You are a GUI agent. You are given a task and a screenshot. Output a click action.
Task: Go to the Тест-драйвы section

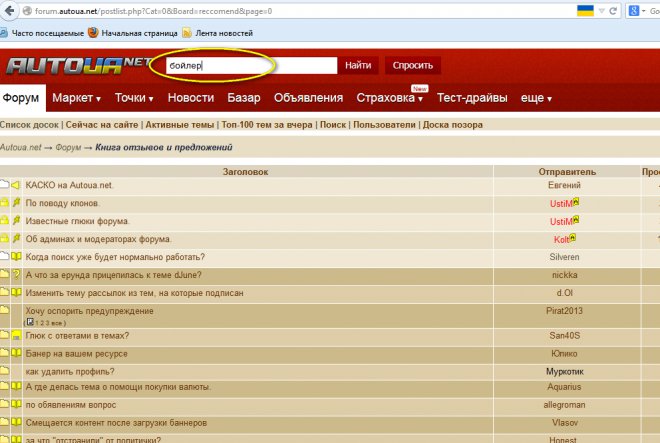point(472,98)
